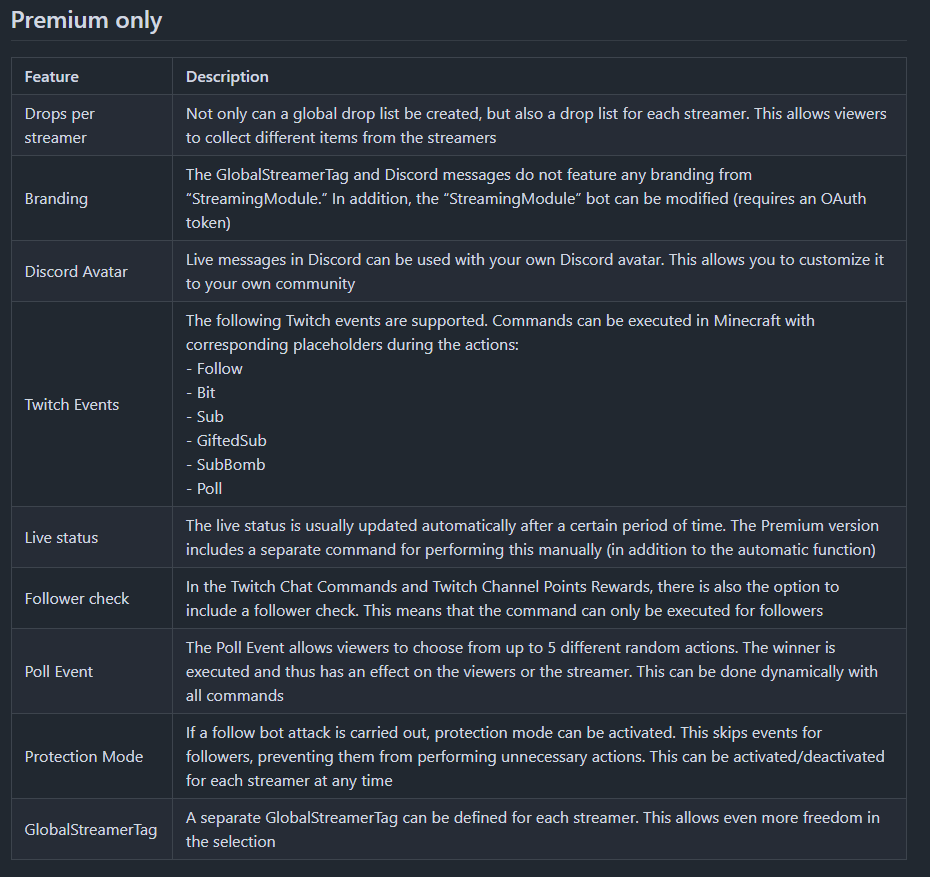Select the "- GiftedSub" list entry
Screen dimensions: 930x877
[x=226, y=441]
